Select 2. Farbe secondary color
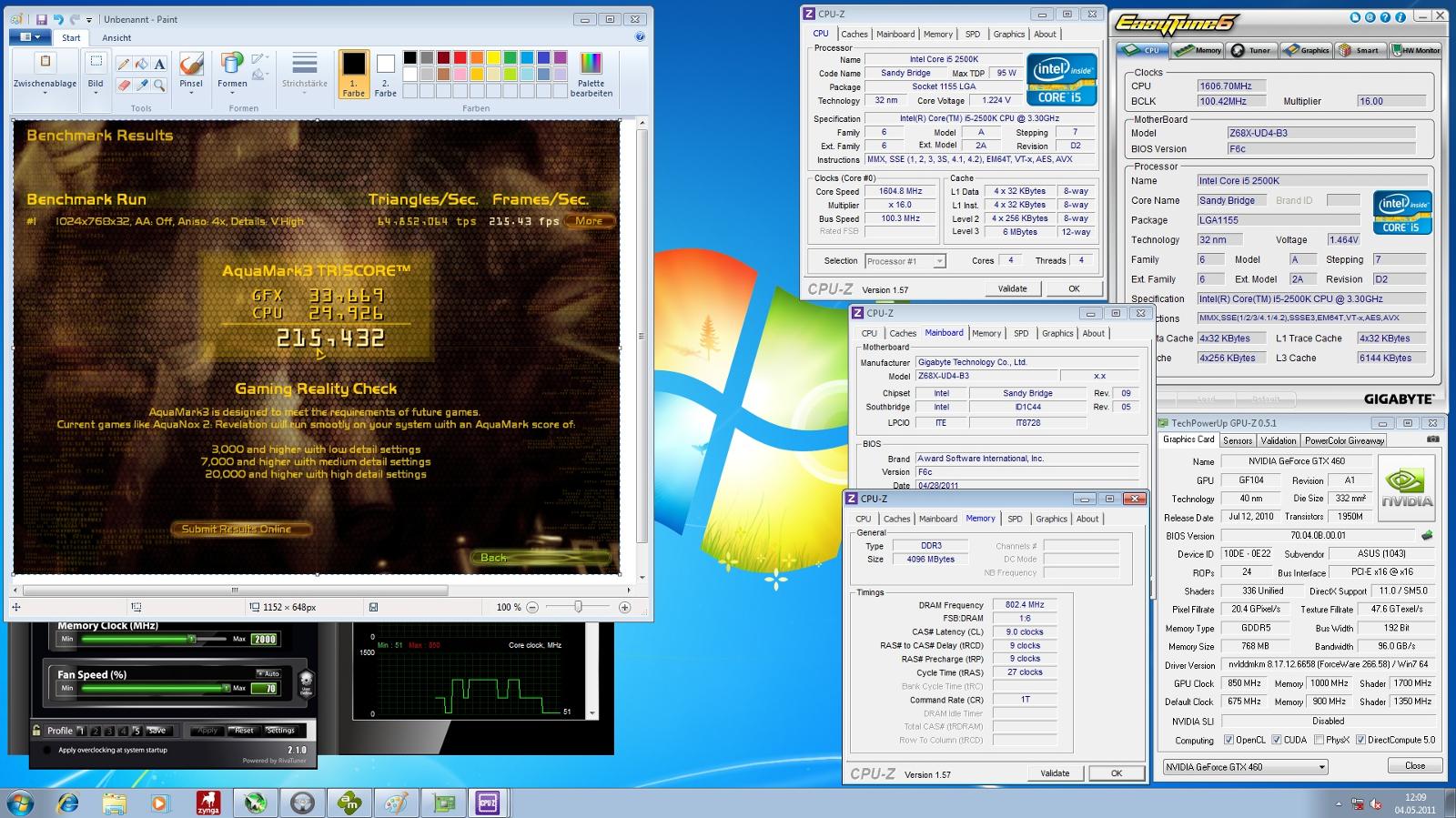Screen dimensions: 1456x818 pyautogui.click(x=386, y=74)
